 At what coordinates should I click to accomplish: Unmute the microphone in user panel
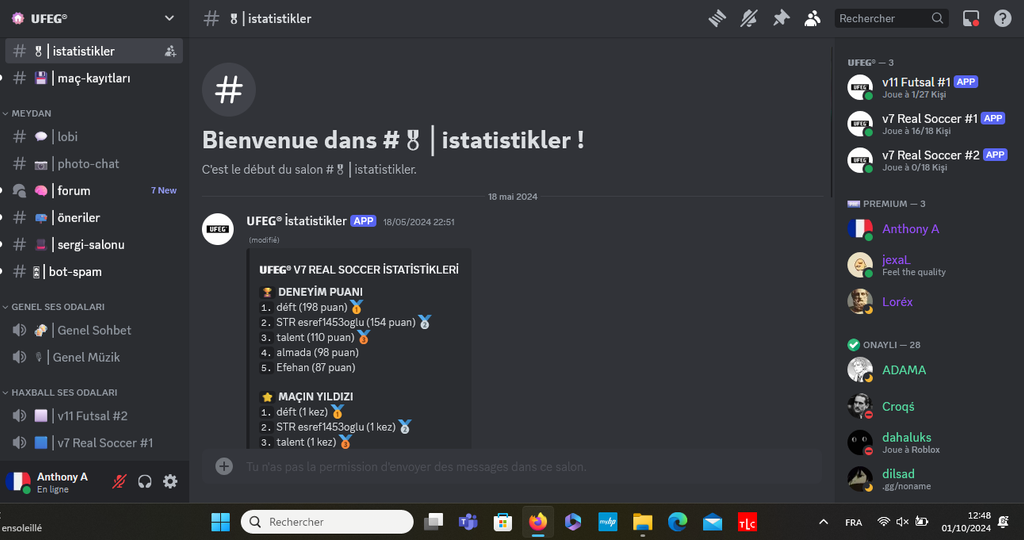(120, 482)
